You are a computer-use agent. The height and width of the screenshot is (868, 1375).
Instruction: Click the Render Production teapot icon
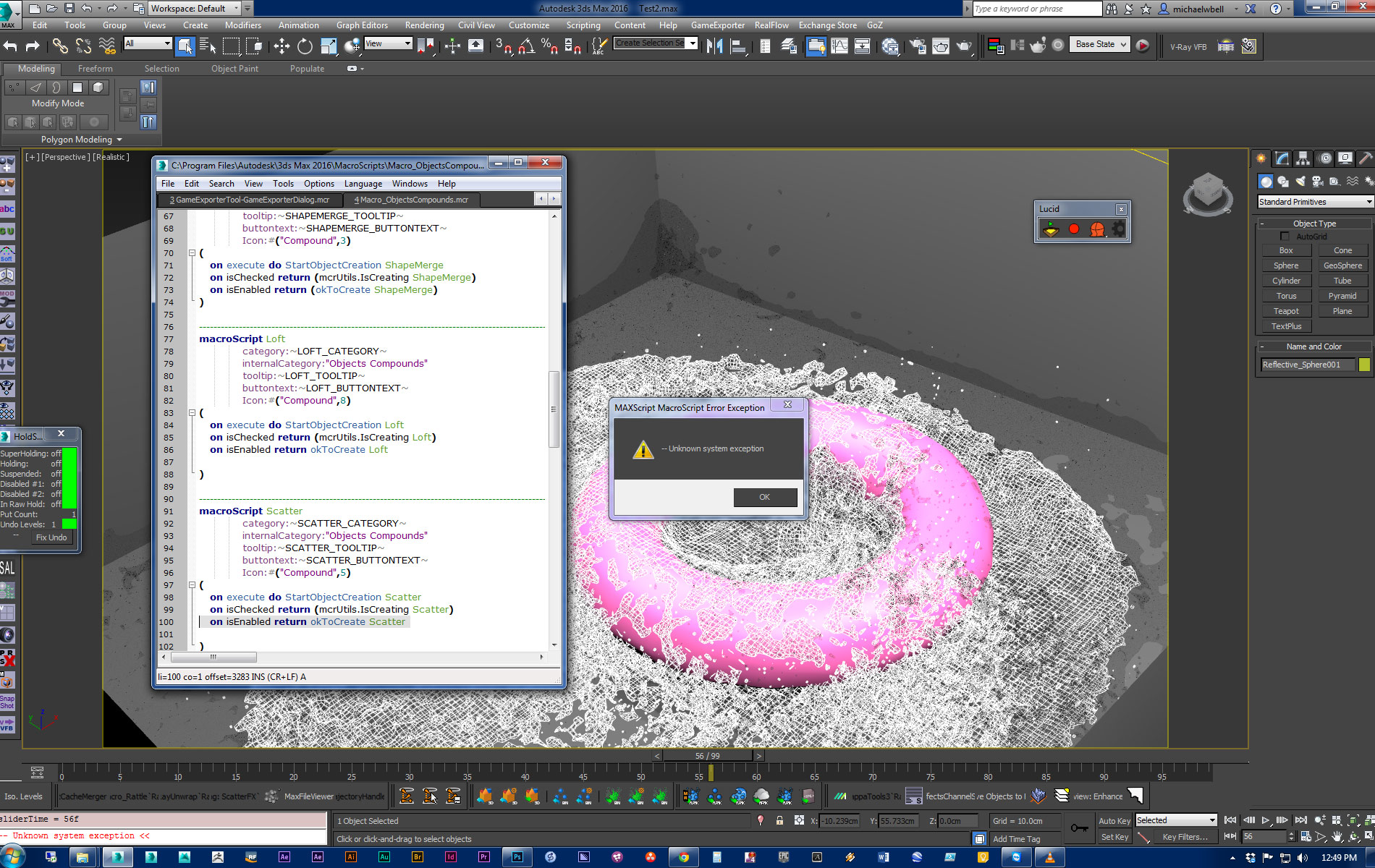coord(964,46)
